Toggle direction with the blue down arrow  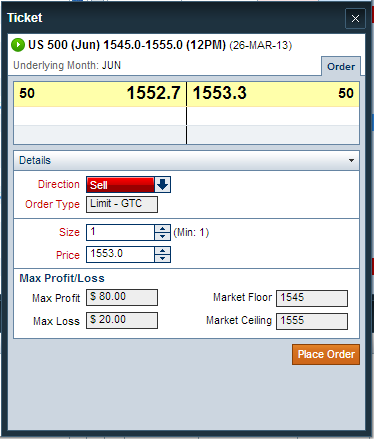coord(163,185)
